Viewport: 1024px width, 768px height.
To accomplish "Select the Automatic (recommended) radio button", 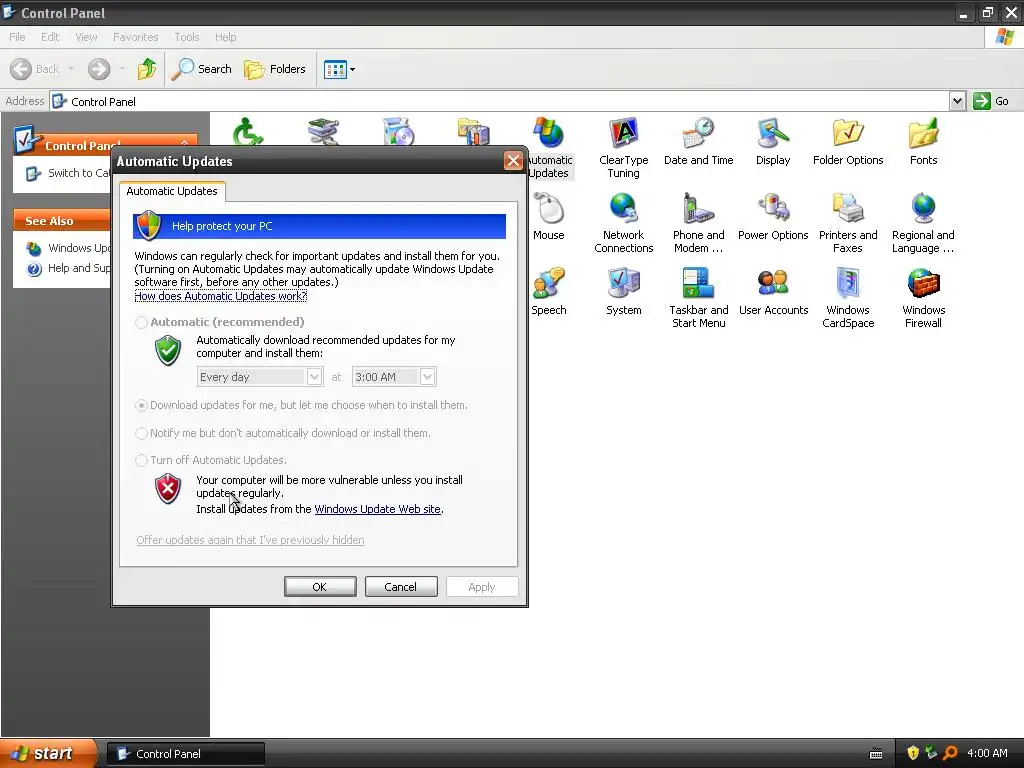I will tap(141, 322).
